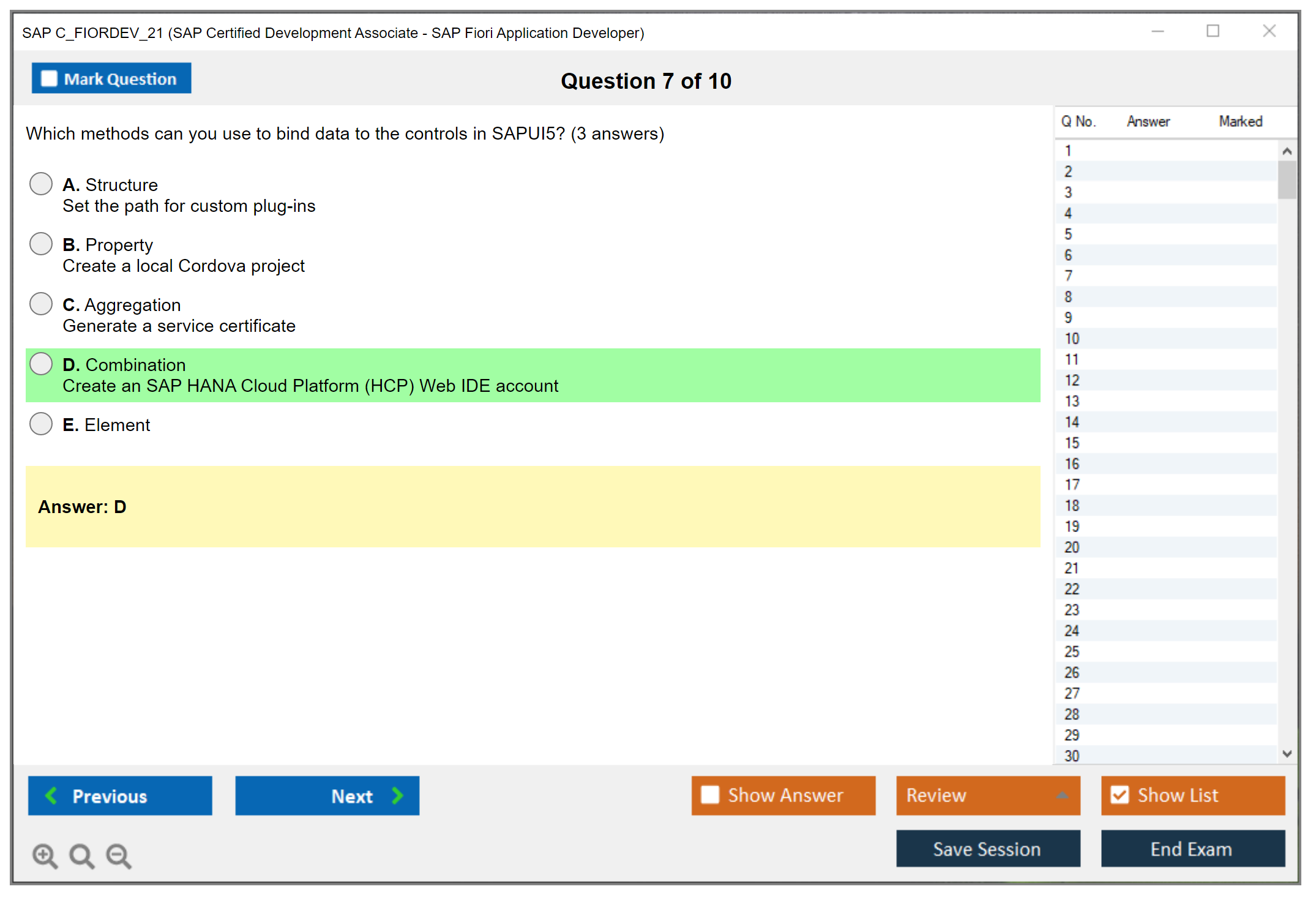Click the green right arrow on Next
The height and width of the screenshot is (900, 1316).
coord(398,795)
